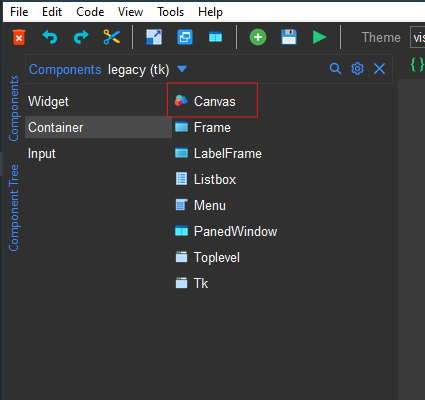The height and width of the screenshot is (400, 425).
Task: Select the Menu component
Action: click(201, 205)
